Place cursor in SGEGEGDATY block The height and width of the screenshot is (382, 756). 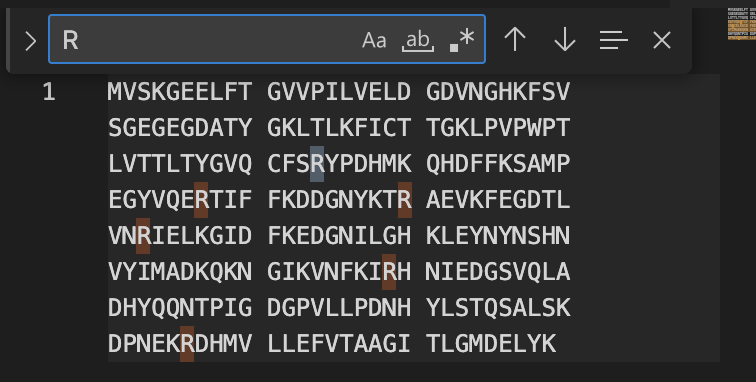click(x=180, y=128)
